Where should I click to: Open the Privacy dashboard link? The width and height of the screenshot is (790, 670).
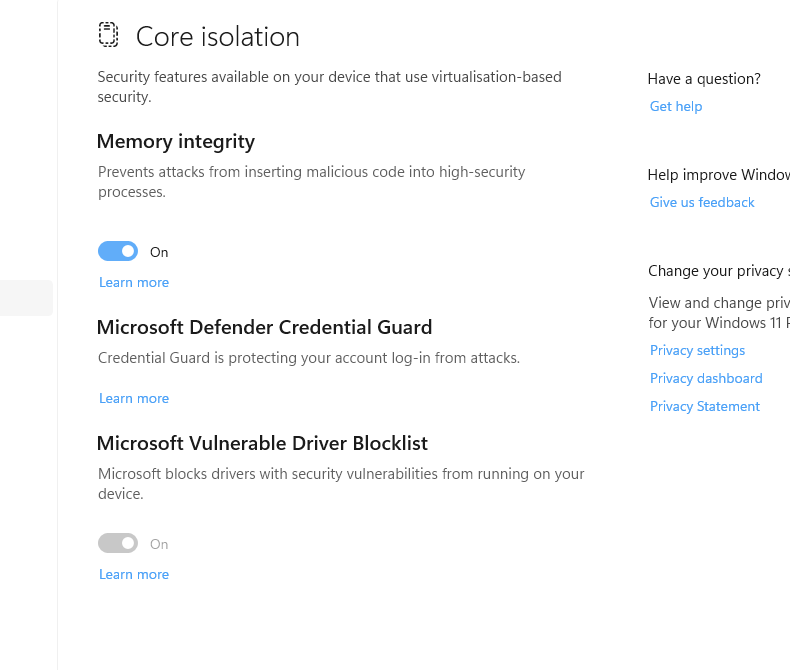(x=706, y=379)
